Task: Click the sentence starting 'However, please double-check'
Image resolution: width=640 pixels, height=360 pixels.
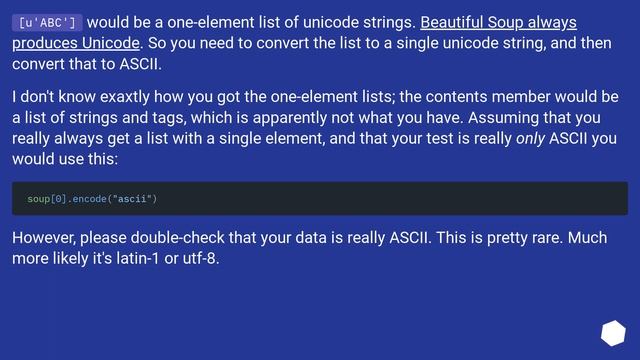Action: pos(222,238)
